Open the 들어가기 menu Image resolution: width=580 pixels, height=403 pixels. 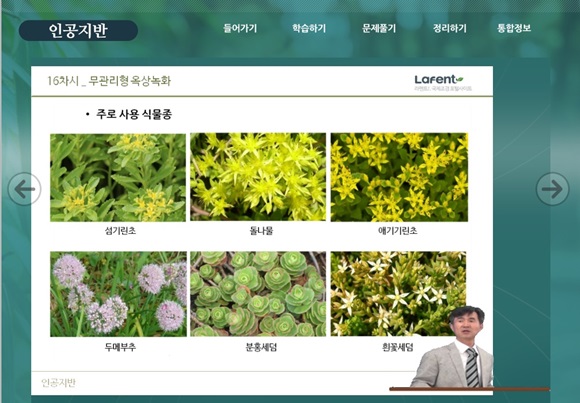[240, 28]
